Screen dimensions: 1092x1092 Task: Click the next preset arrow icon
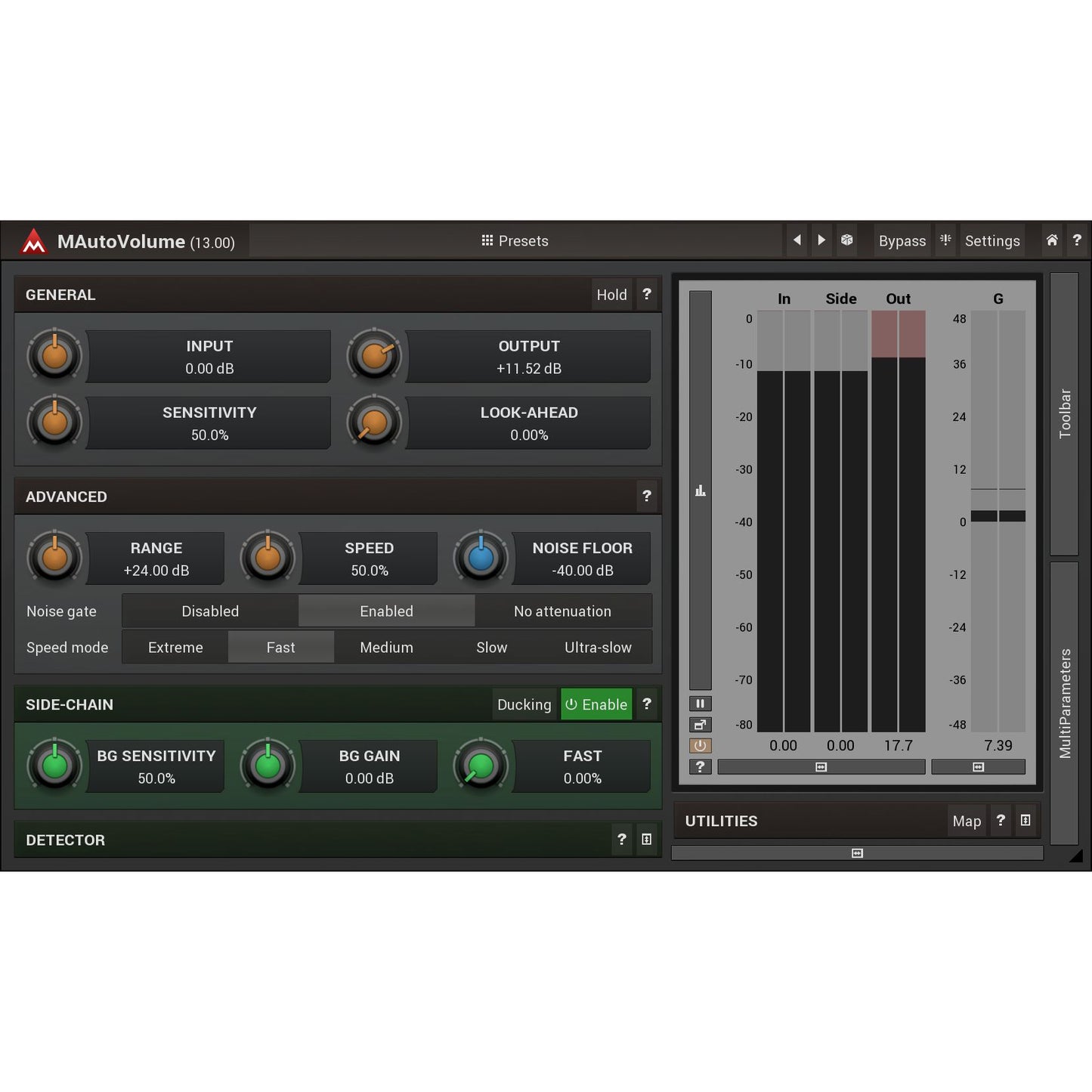tap(821, 240)
